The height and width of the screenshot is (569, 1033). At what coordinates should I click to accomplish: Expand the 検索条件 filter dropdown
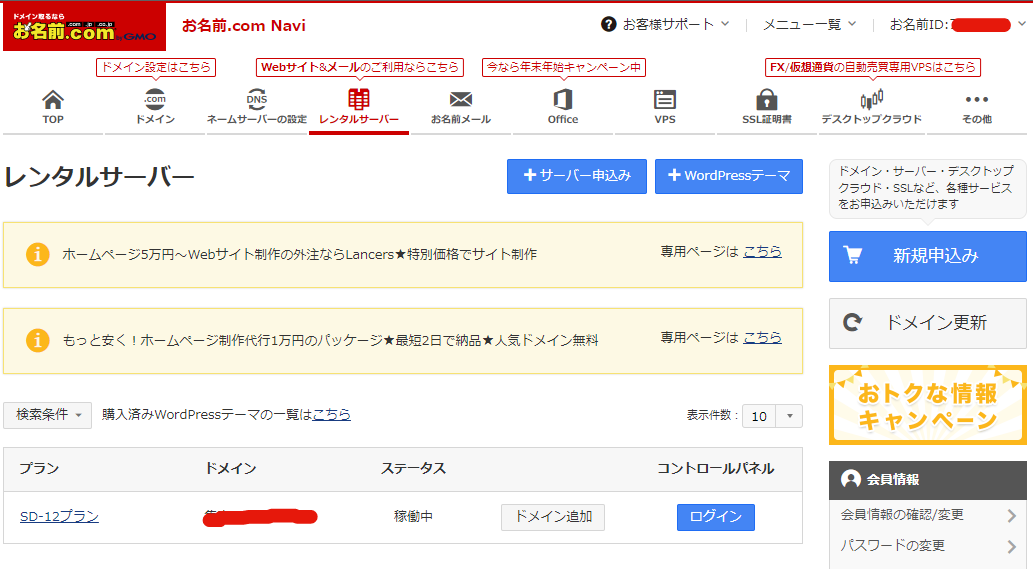pos(48,415)
